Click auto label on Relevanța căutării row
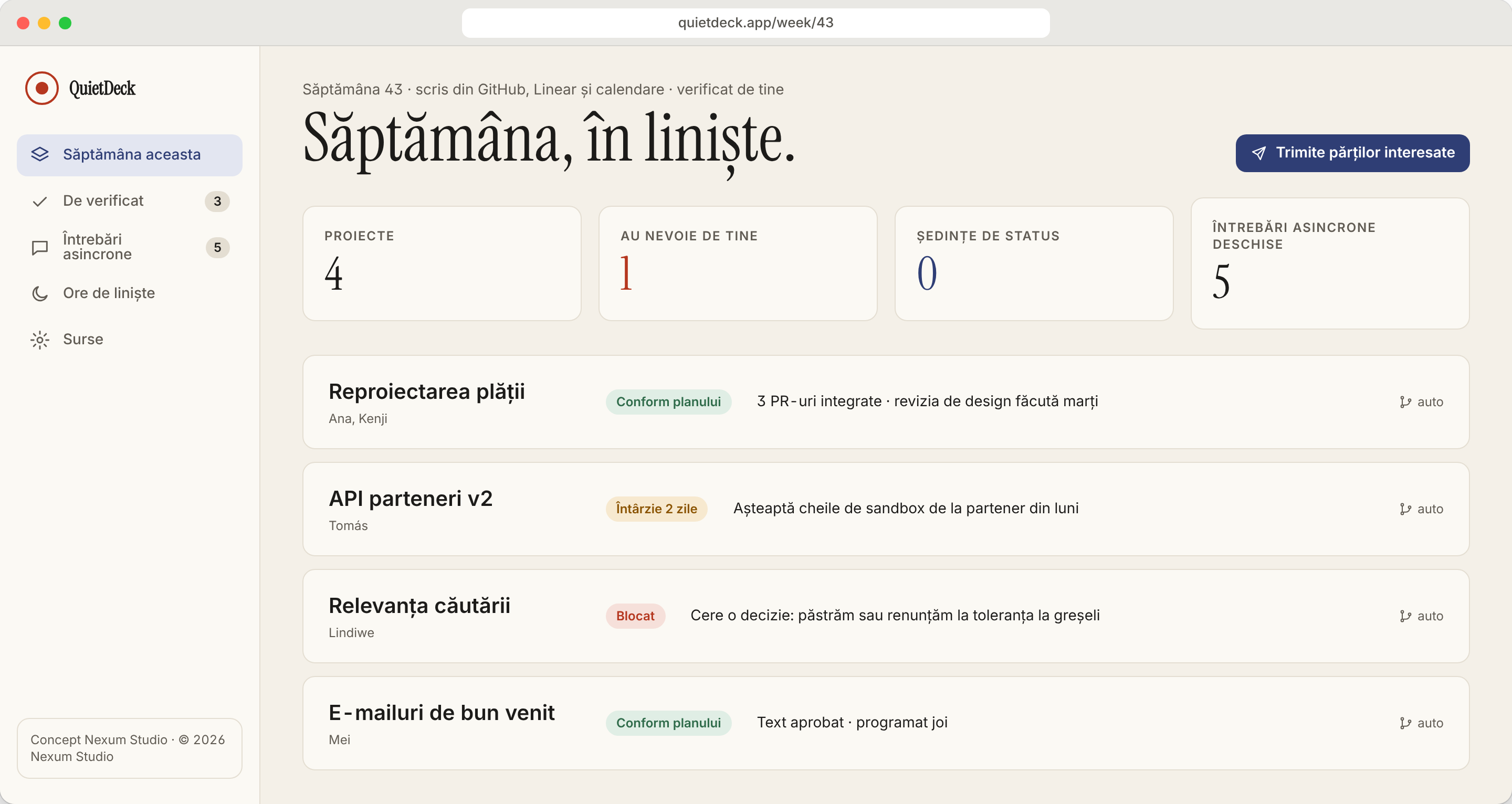The width and height of the screenshot is (1512, 804). [x=1430, y=616]
